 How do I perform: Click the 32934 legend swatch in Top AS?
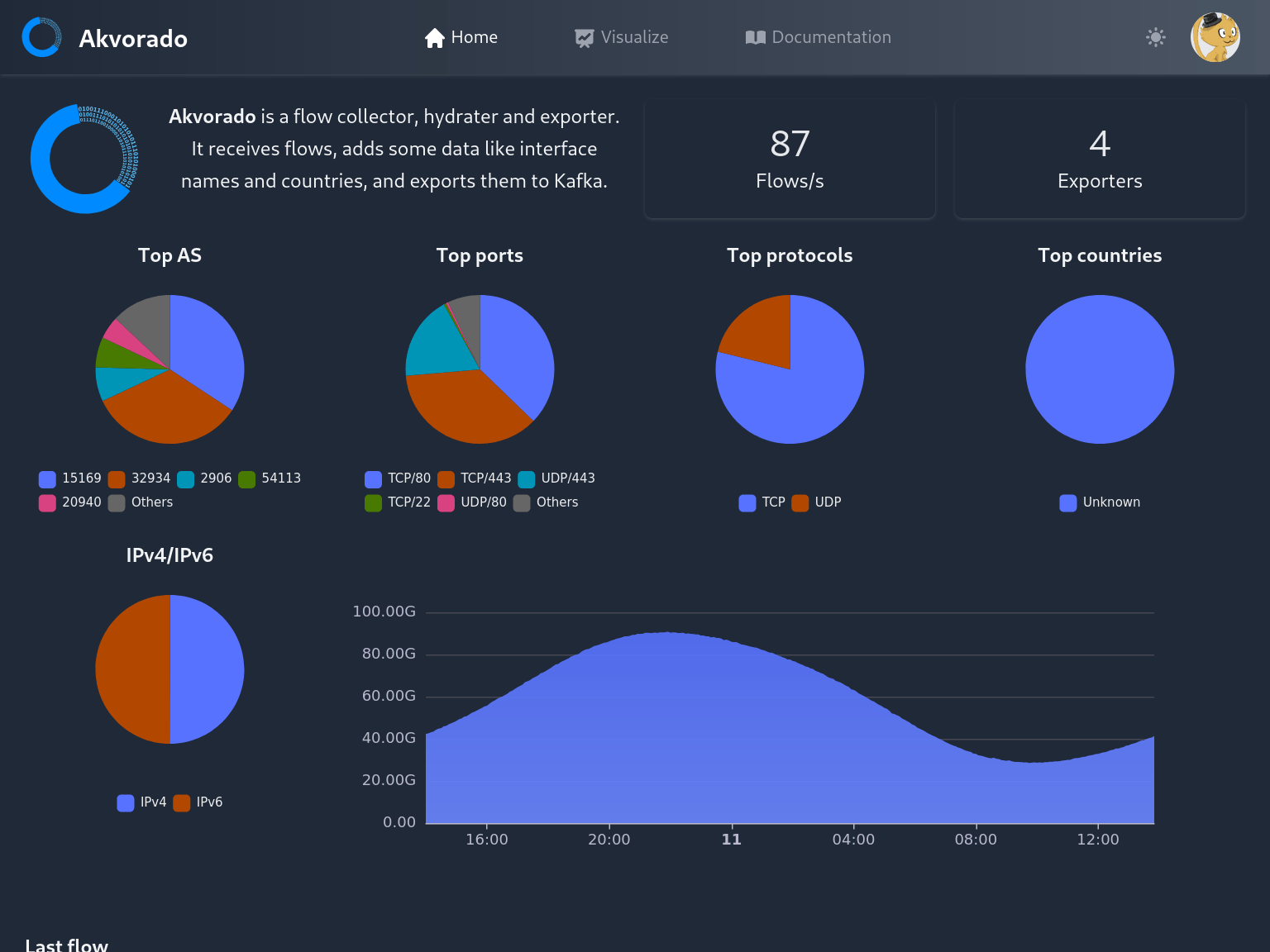pos(117,479)
